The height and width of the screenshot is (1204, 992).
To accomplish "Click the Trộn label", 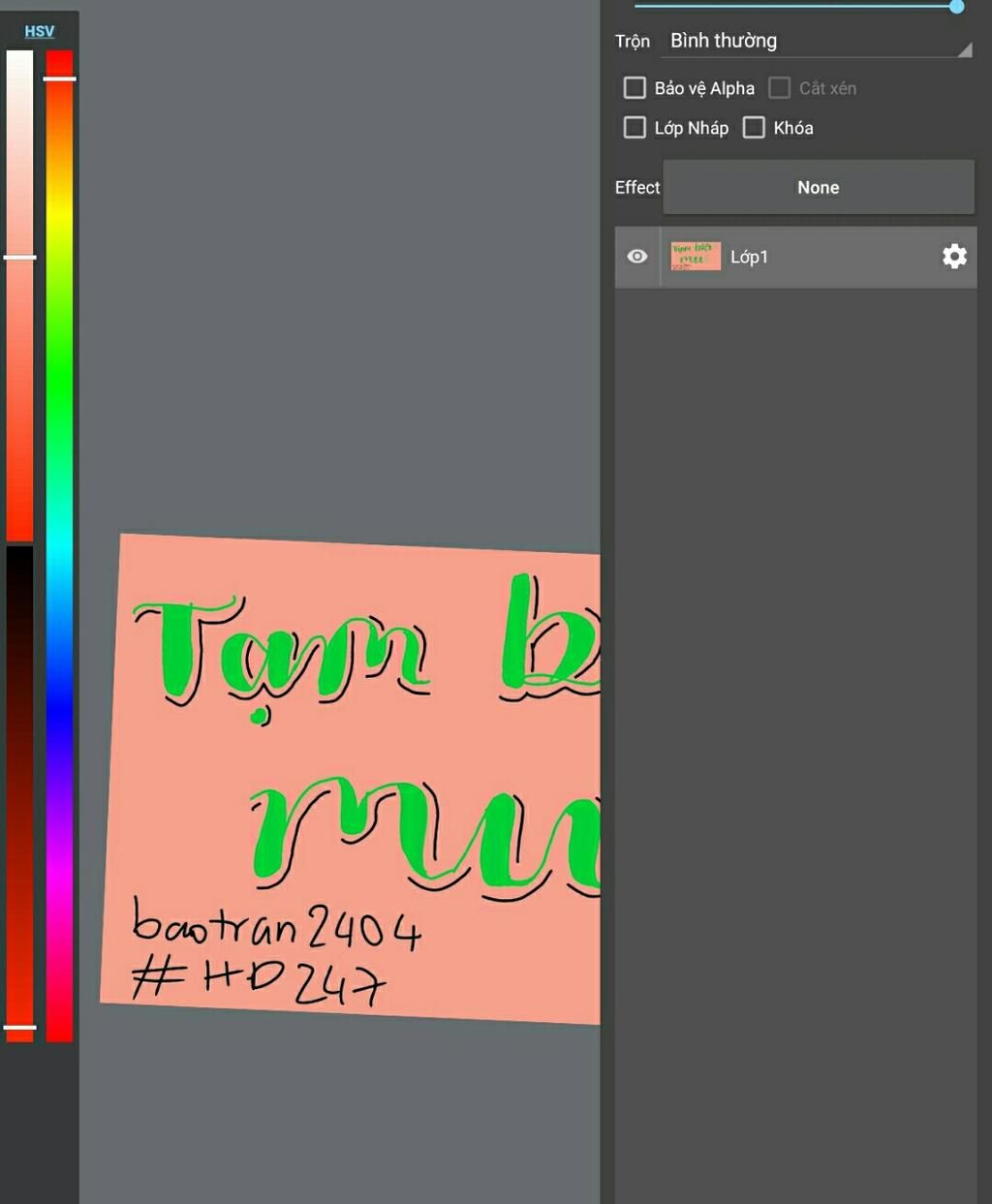I will pyautogui.click(x=633, y=42).
